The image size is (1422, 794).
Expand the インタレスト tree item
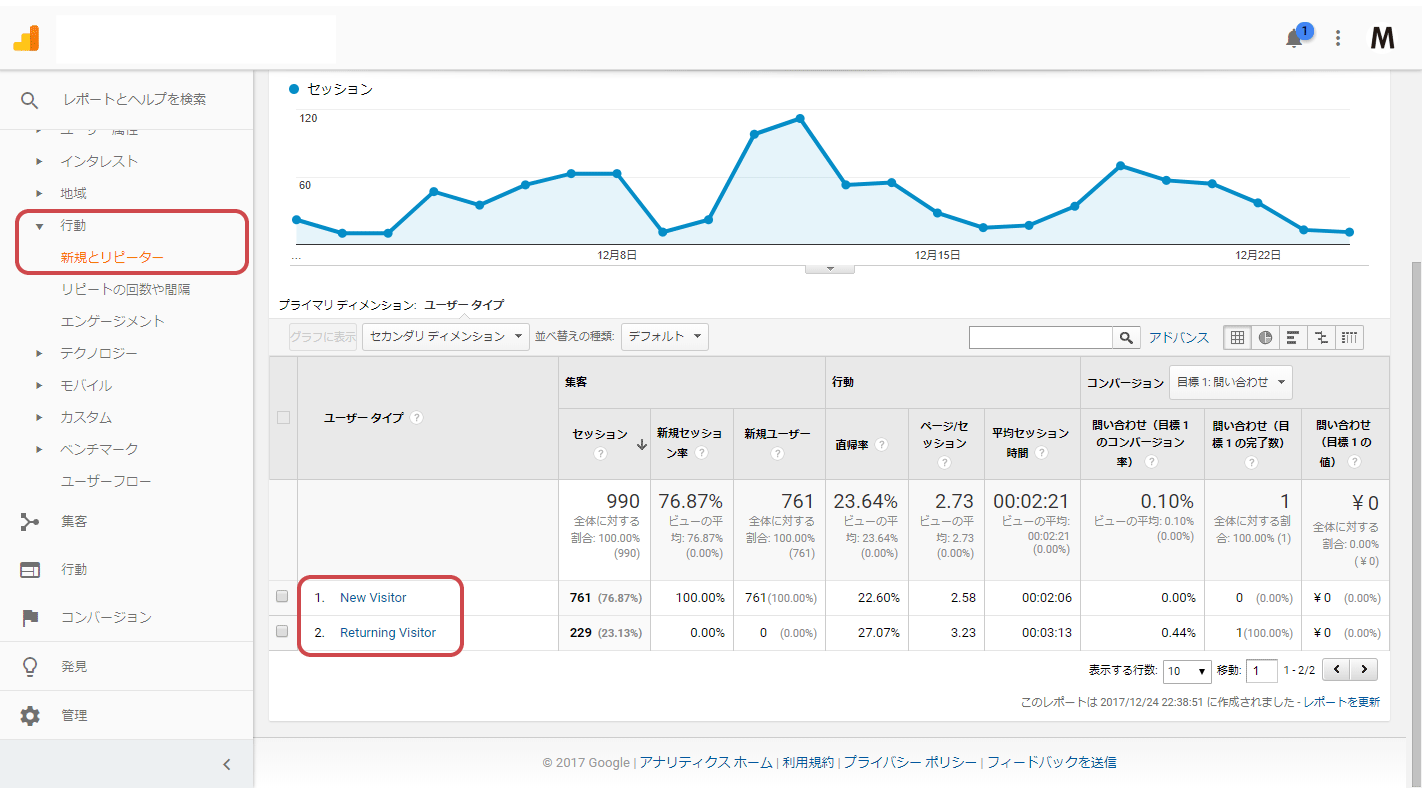[40, 161]
